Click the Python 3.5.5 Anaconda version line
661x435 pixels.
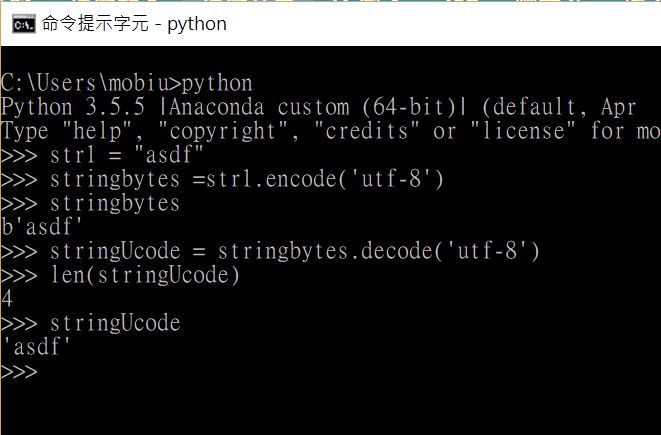pos(318,107)
